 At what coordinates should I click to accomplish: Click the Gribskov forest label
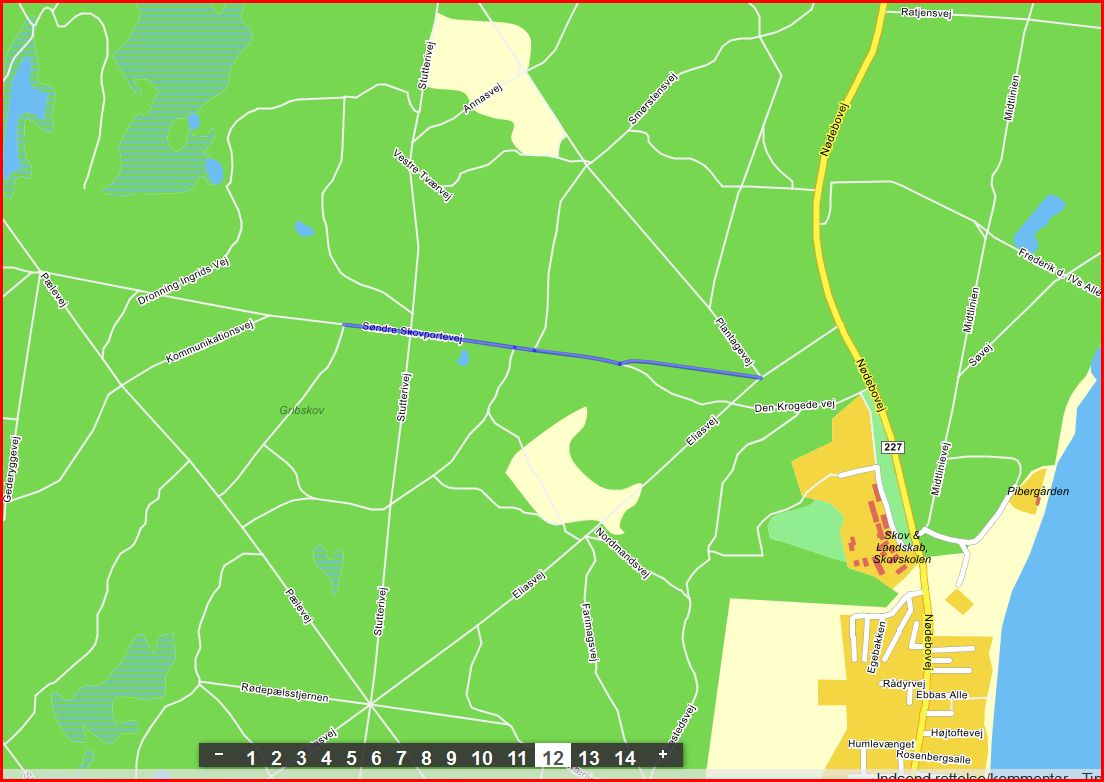point(301,410)
